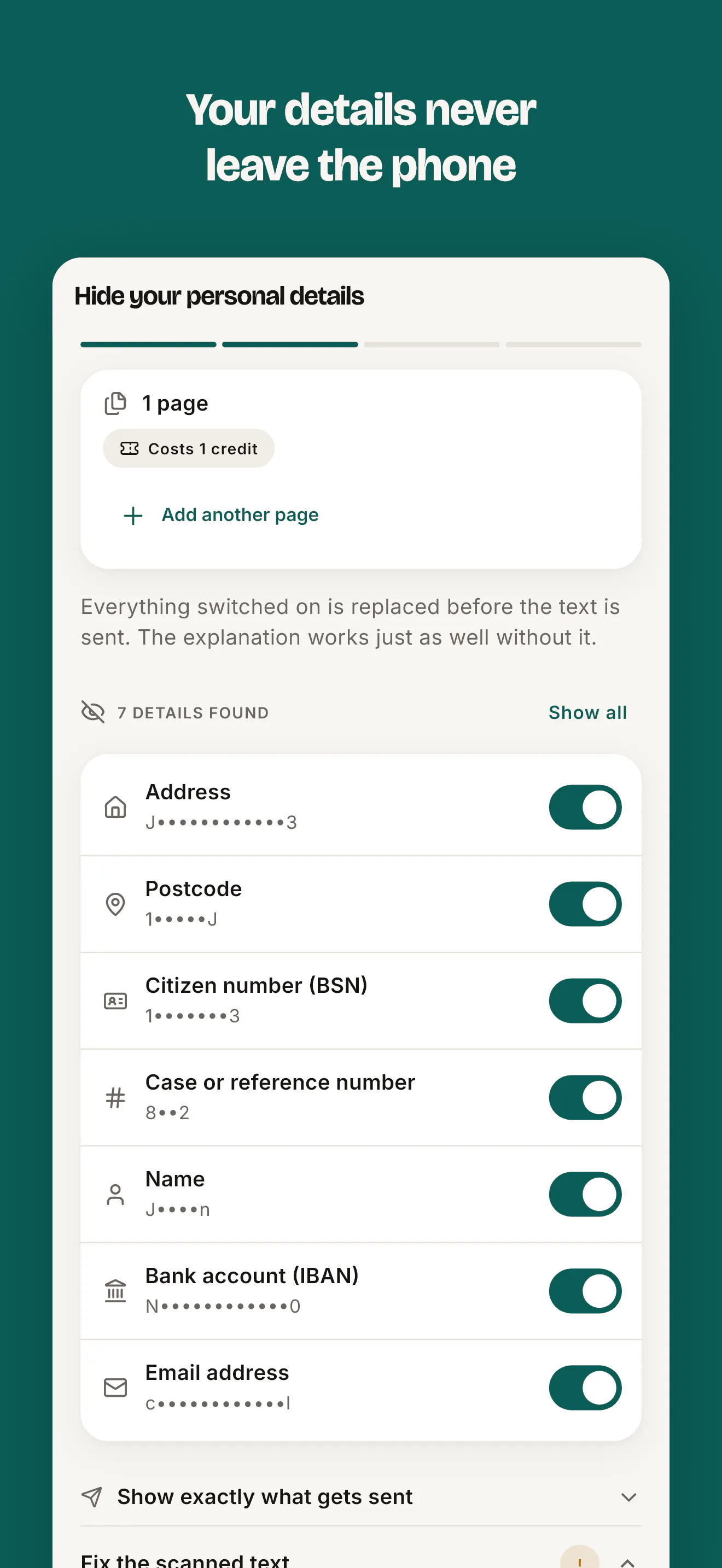This screenshot has width=722, height=1568.
Task: Click the pages document icon
Action: click(x=115, y=403)
